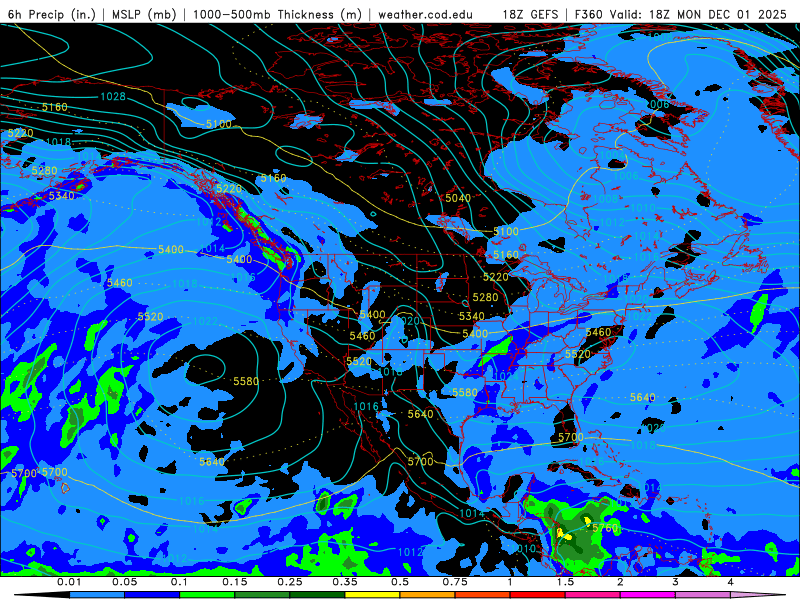This screenshot has height=600, width=800.
Task: Click the 1.5 legend value label
Action: click(x=565, y=582)
